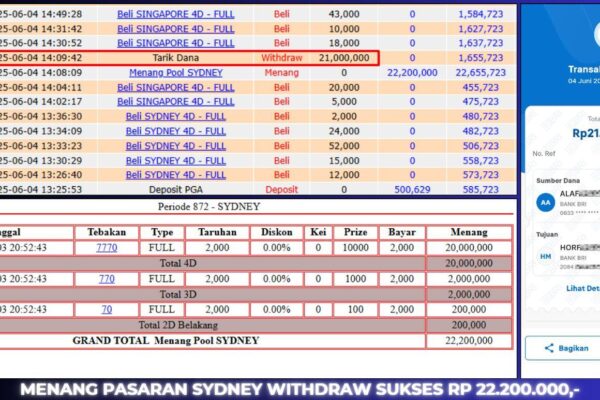Click the Diskon column header

point(277,232)
